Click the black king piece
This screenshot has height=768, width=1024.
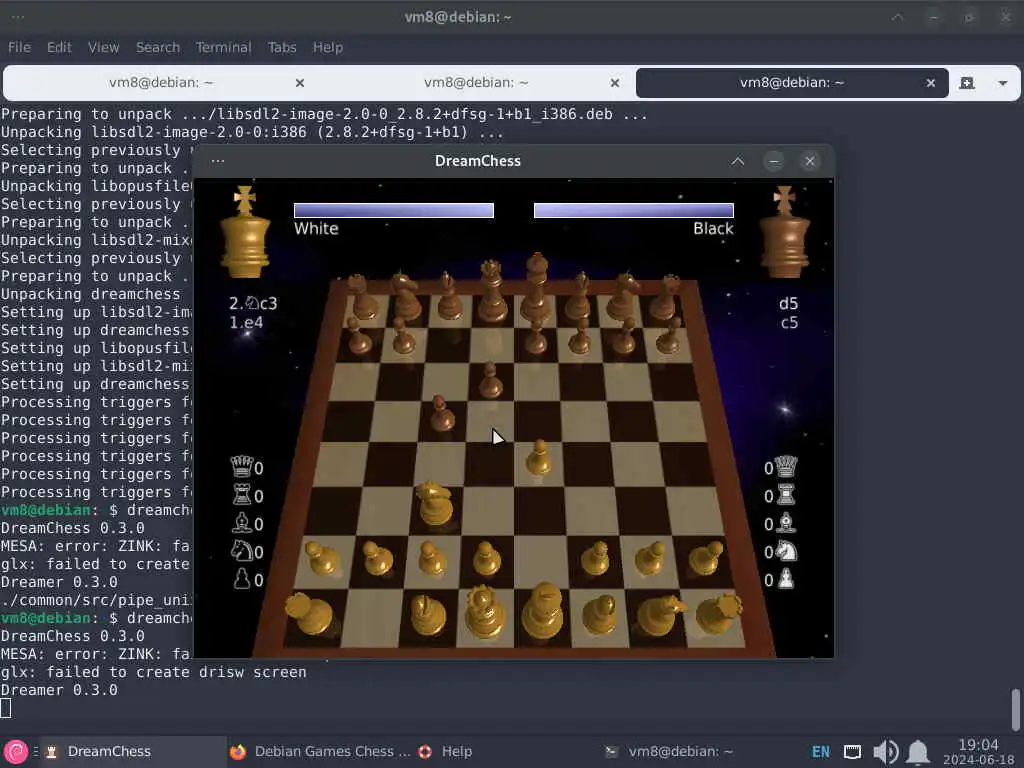pyautogui.click(x=536, y=289)
